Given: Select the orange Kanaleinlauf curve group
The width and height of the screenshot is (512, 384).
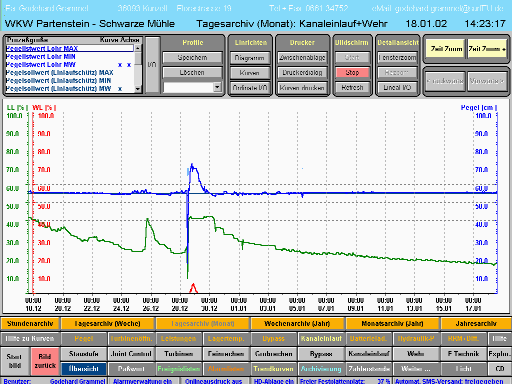Looking at the screenshot, I should point(321,339).
